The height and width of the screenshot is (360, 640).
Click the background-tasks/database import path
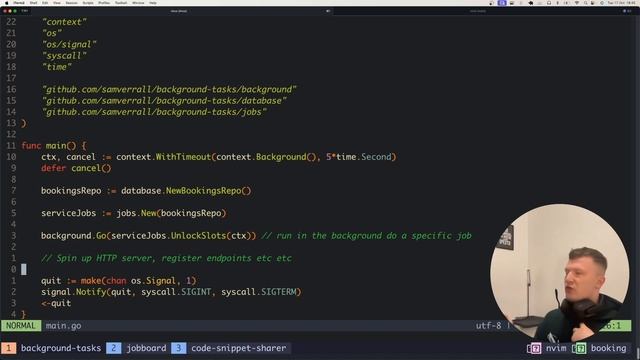tap(164, 100)
